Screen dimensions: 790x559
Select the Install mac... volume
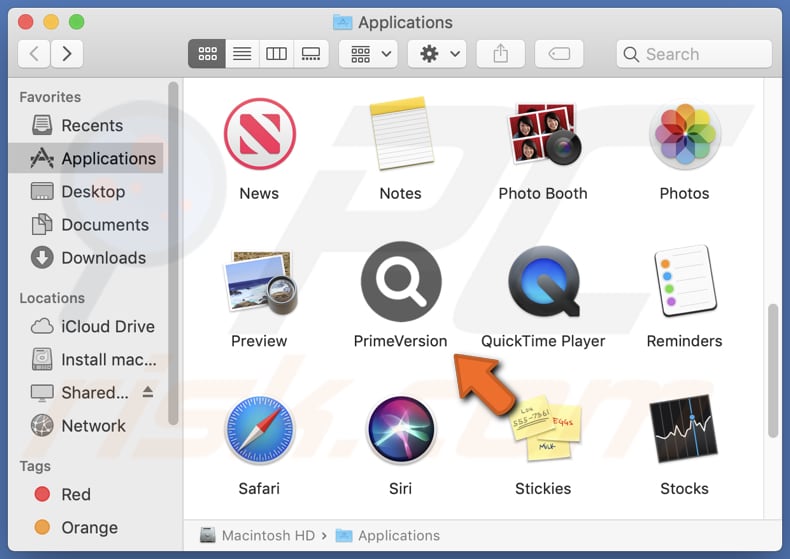[86, 360]
